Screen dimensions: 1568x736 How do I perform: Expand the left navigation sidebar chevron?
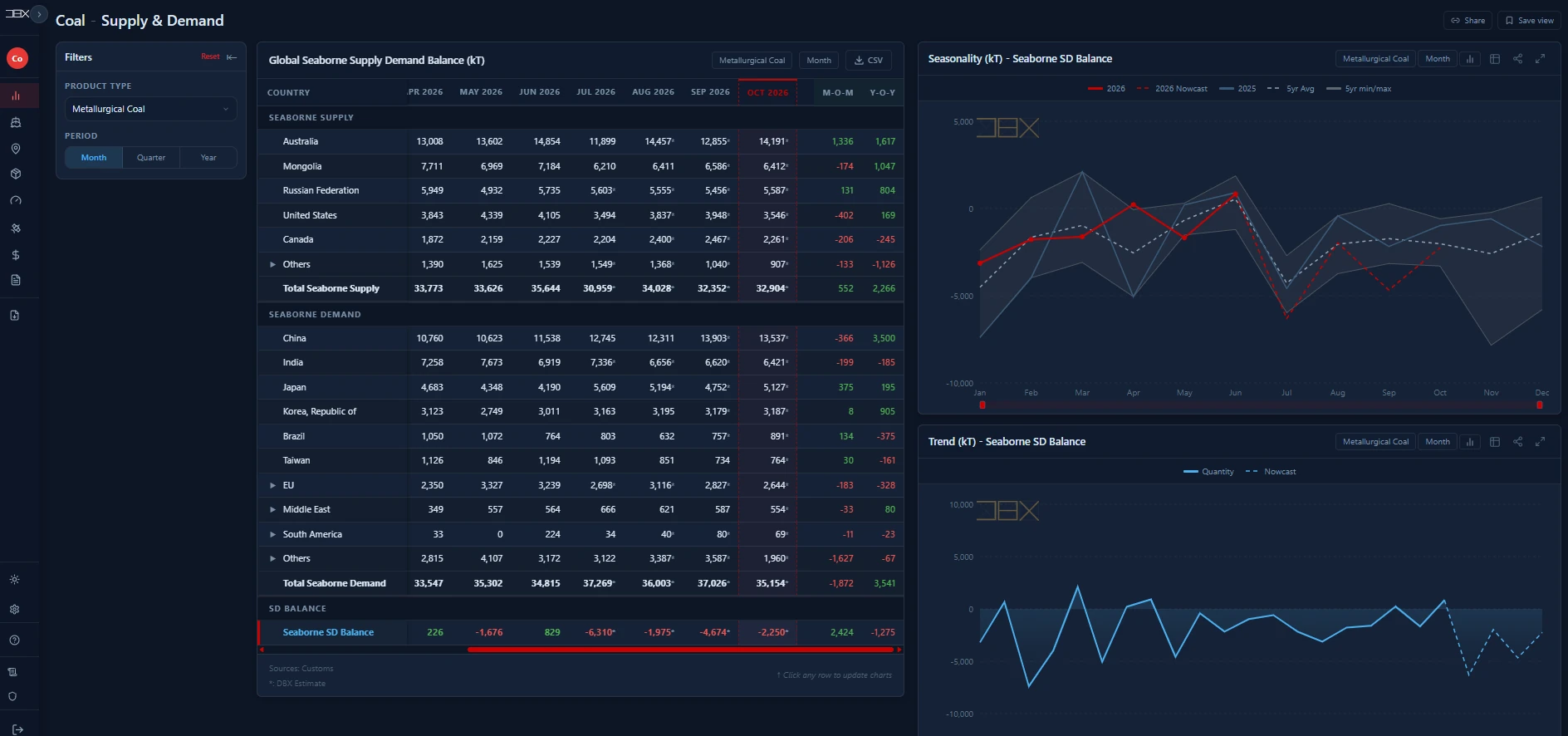[39, 14]
